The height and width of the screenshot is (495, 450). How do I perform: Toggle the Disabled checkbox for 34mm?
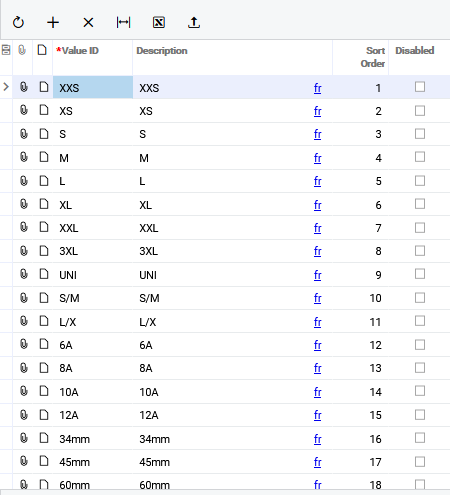(420, 438)
